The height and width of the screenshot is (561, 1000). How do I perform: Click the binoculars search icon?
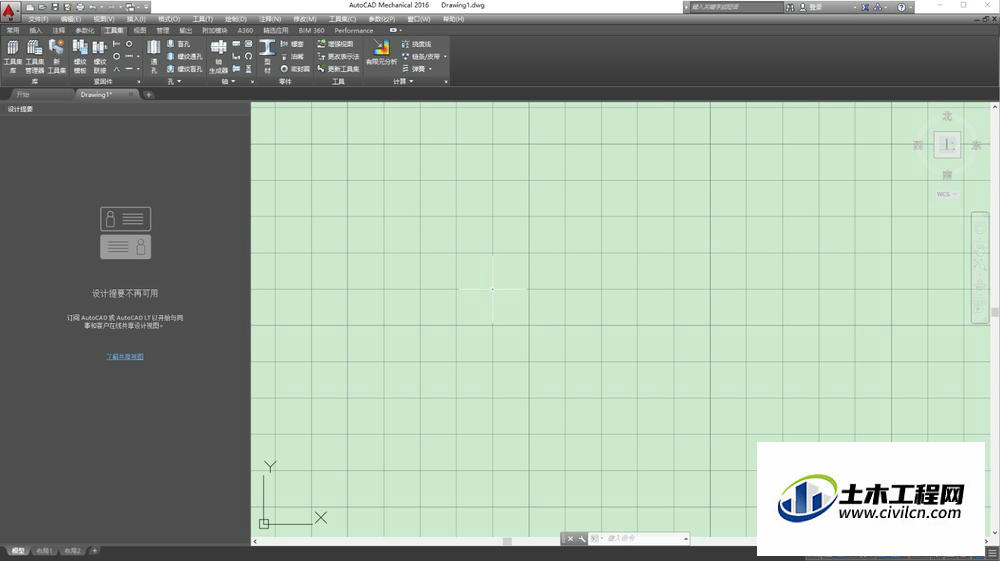790,7
